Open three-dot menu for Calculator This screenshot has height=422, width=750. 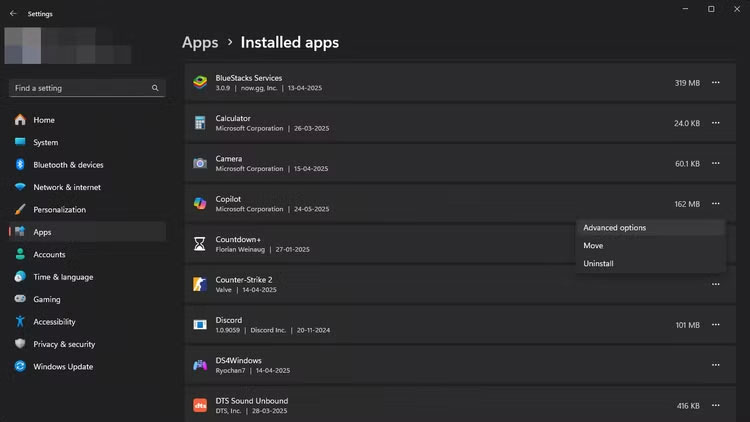click(716, 123)
